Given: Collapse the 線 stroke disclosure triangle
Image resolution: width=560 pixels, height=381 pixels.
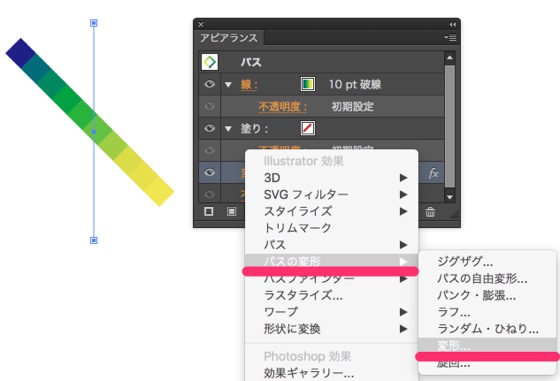Looking at the screenshot, I should coord(228,85).
